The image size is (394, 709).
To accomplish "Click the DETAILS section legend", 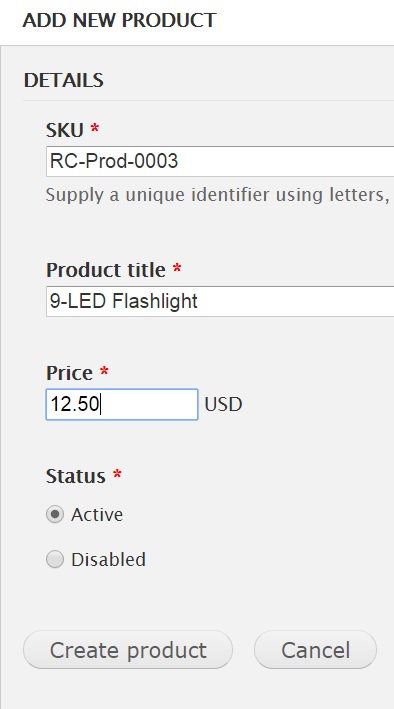I will click(x=64, y=80).
